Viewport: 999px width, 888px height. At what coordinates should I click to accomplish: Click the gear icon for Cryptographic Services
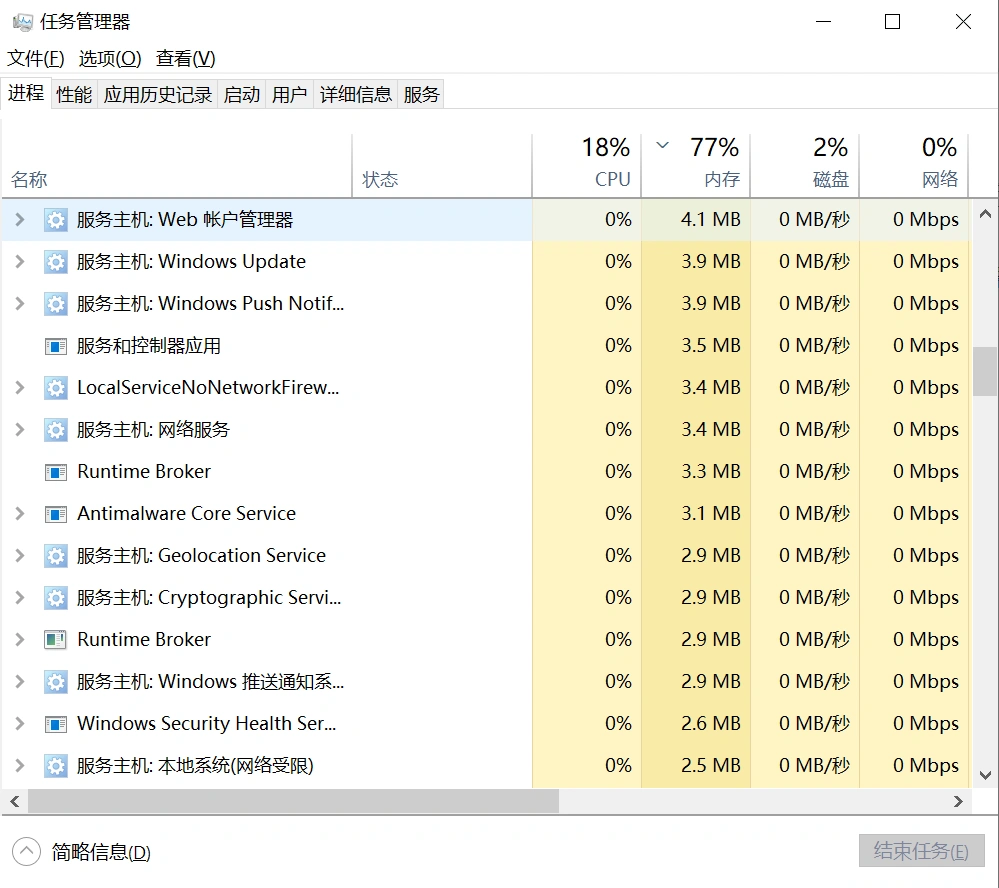[56, 598]
